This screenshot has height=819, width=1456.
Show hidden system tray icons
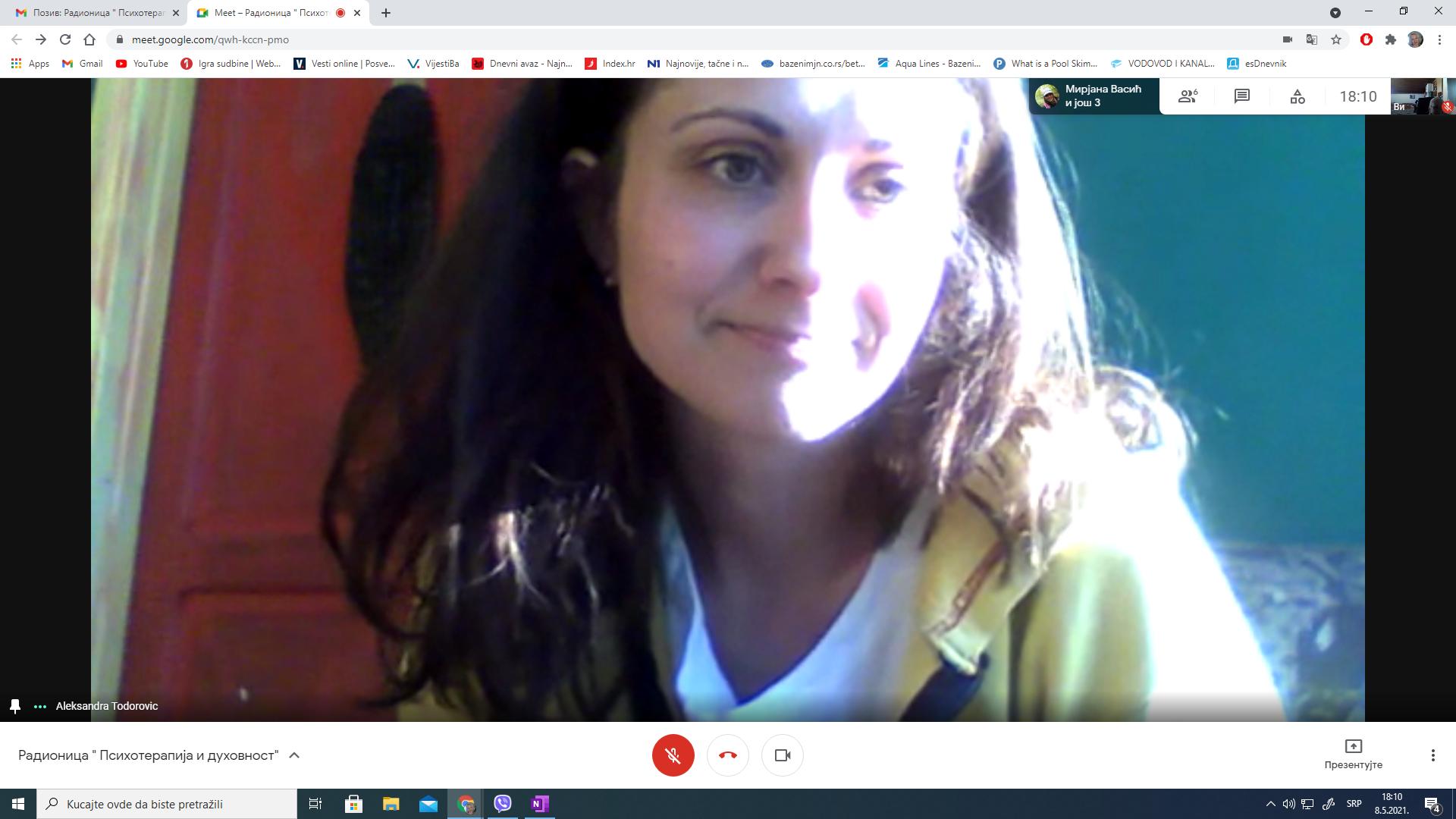1270,804
